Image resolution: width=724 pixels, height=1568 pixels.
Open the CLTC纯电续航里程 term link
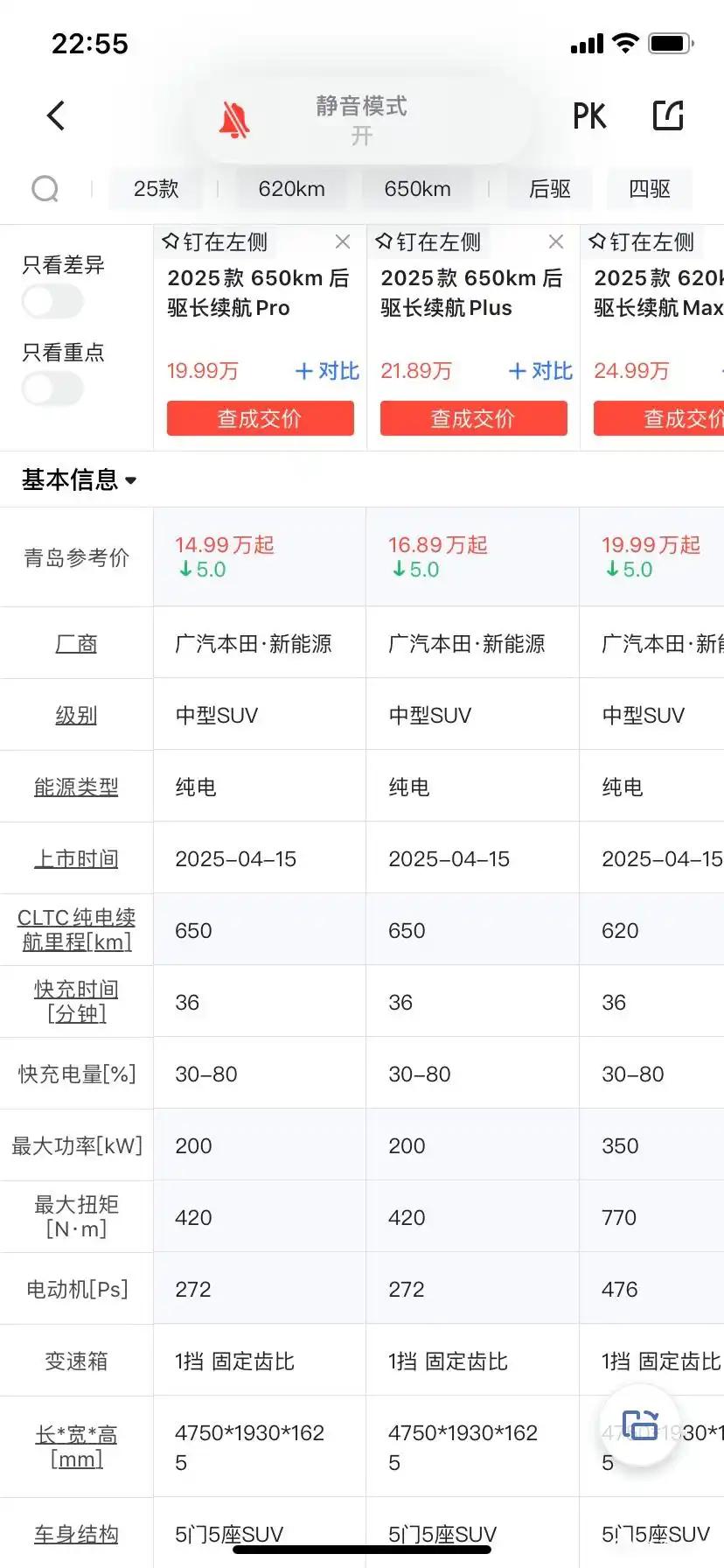(x=76, y=929)
